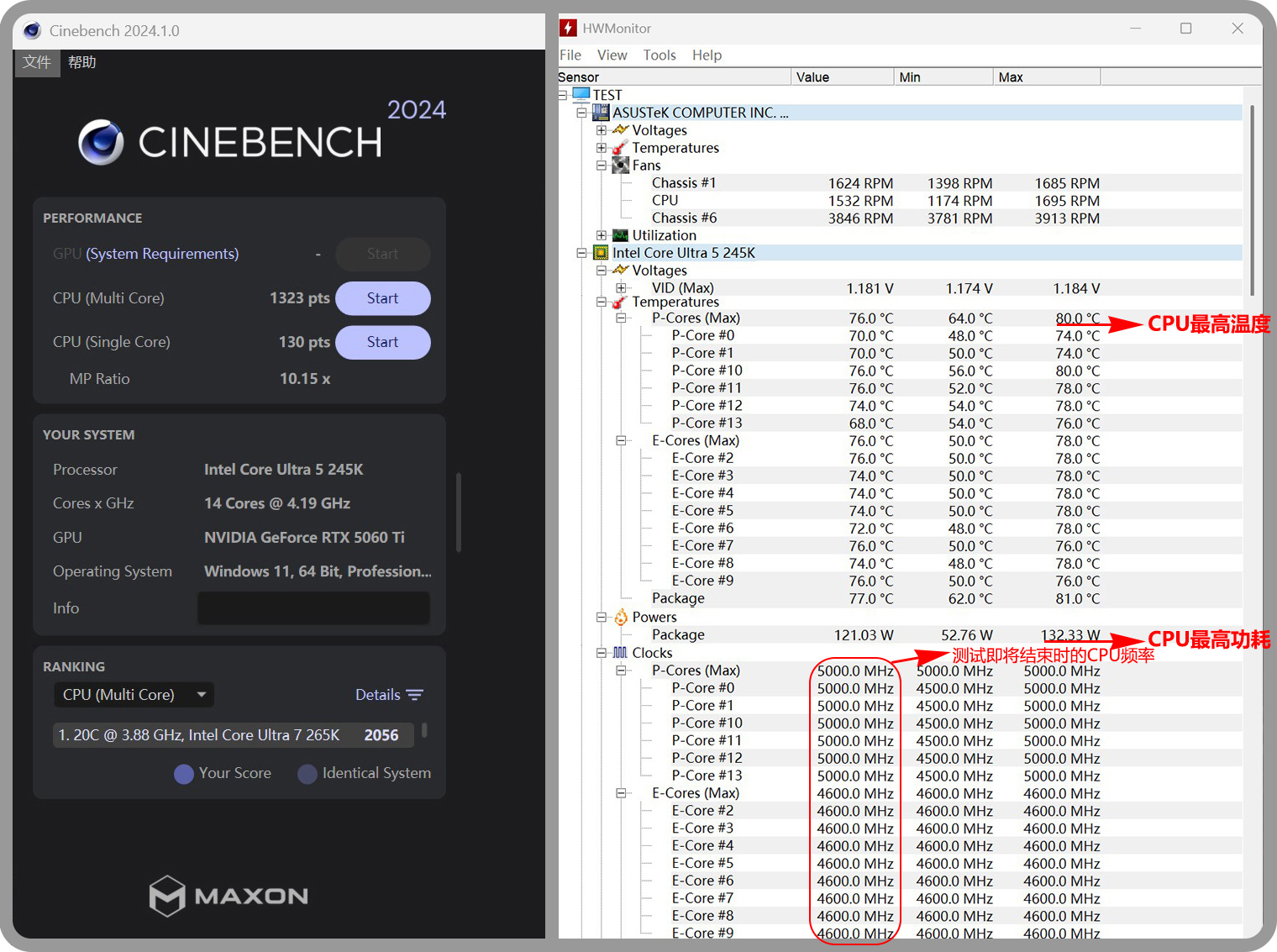The image size is (1277, 952).
Task: Expand the VID (Max) voltage node
Action: pos(621,288)
